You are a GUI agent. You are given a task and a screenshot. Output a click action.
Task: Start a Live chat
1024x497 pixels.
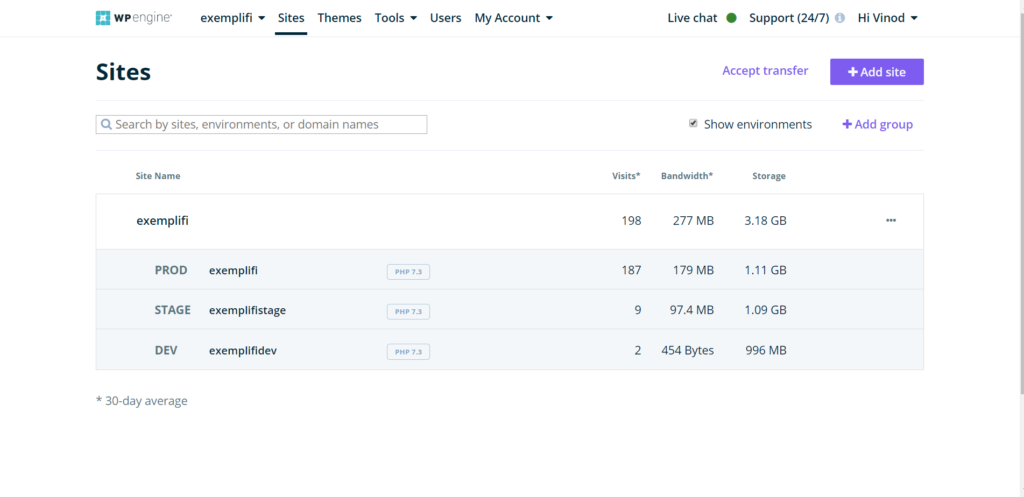coord(692,18)
